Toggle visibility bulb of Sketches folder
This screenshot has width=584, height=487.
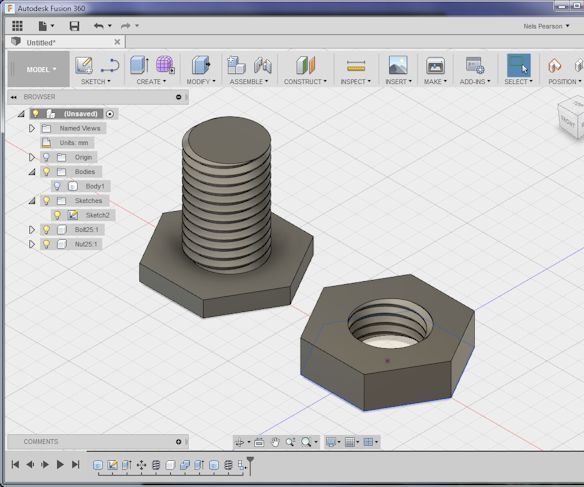(x=46, y=200)
